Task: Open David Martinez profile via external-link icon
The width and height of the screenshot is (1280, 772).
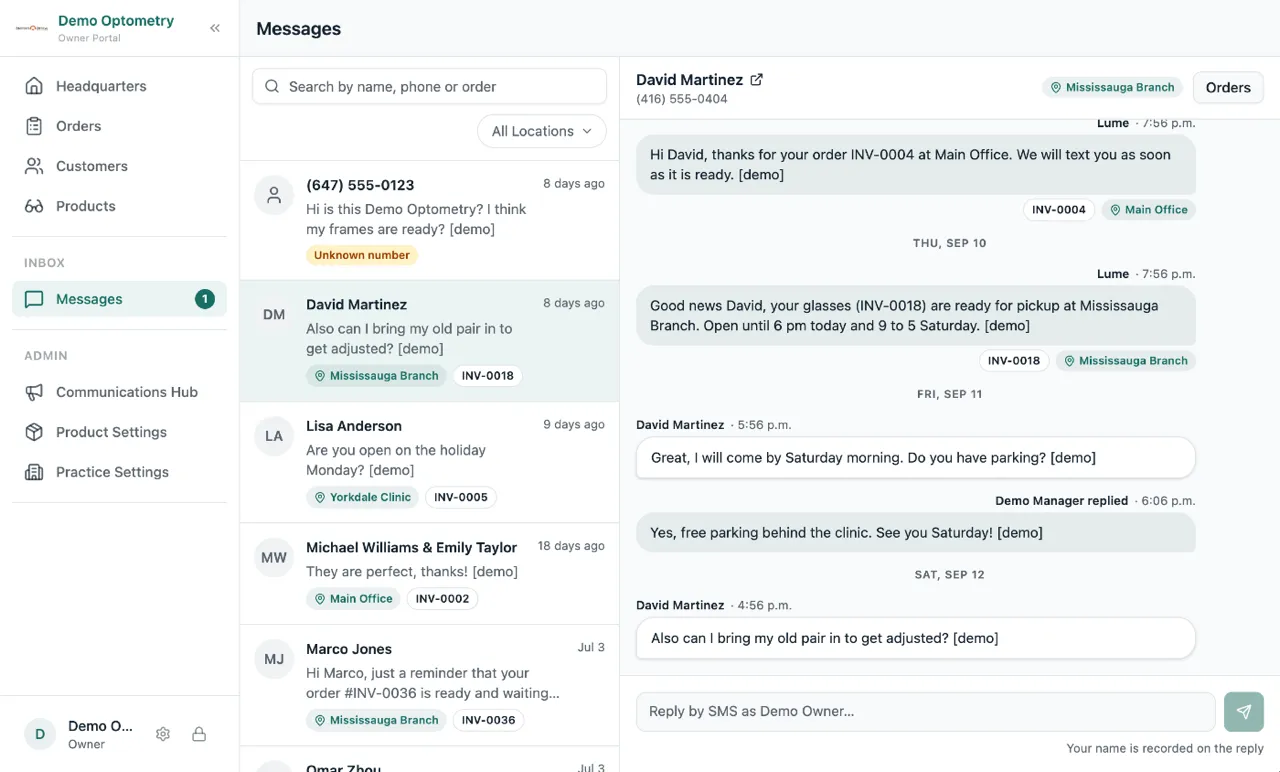Action: coord(757,79)
